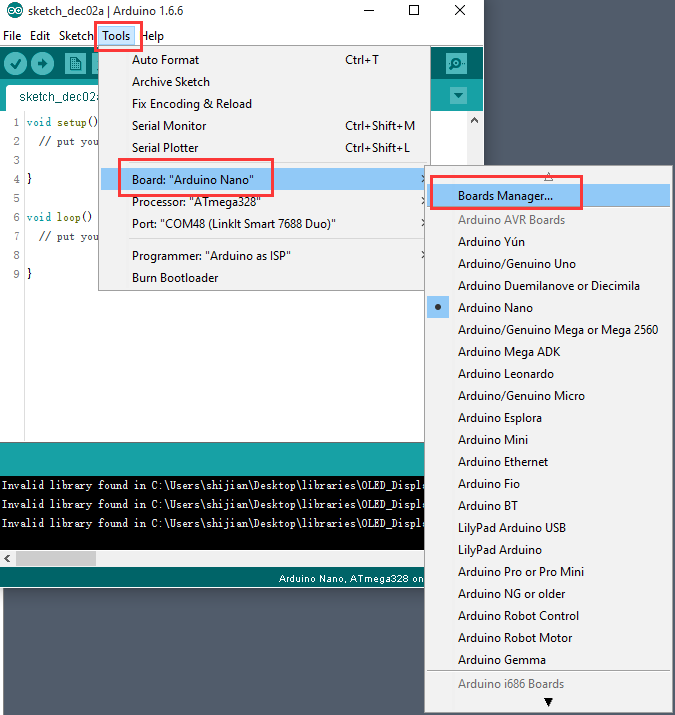The height and width of the screenshot is (715, 675).
Task: Expand the Programmer "Arduino as ISP" submenu
Action: [263, 255]
